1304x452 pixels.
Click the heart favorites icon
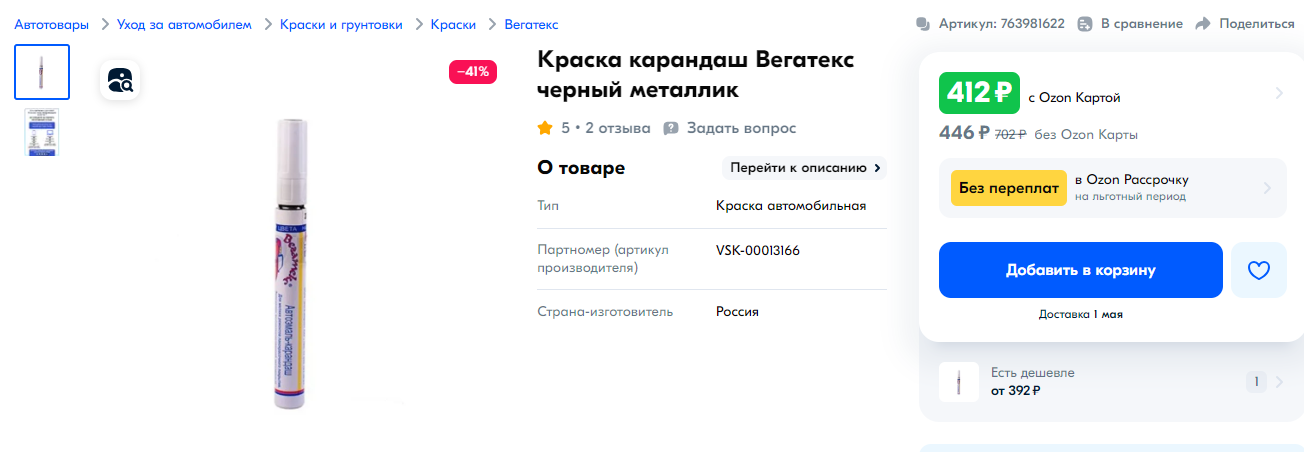click(x=1258, y=270)
